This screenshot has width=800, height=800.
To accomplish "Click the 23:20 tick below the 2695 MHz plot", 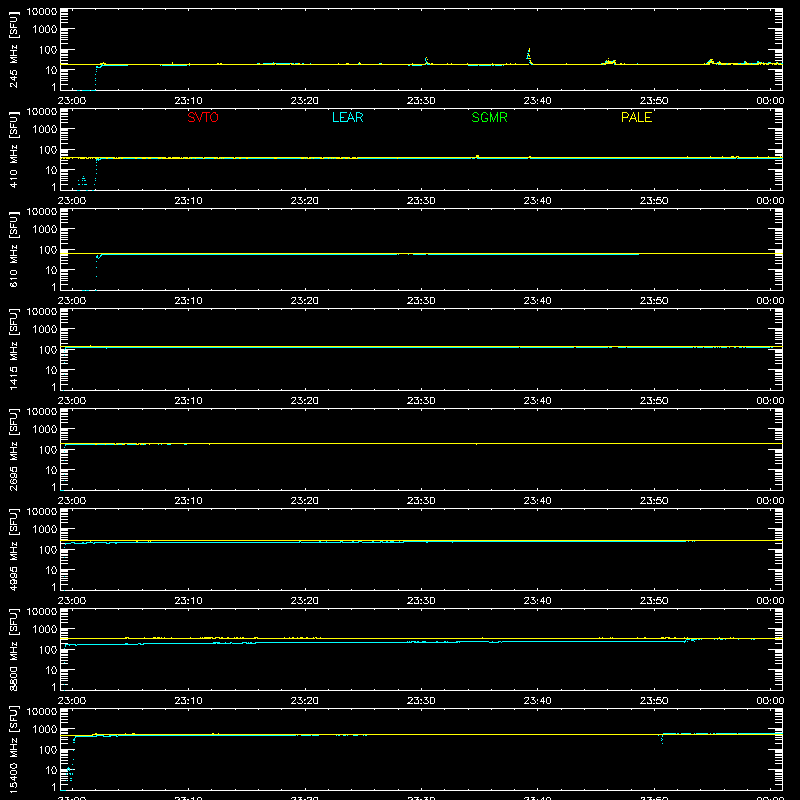I will tap(305, 501).
